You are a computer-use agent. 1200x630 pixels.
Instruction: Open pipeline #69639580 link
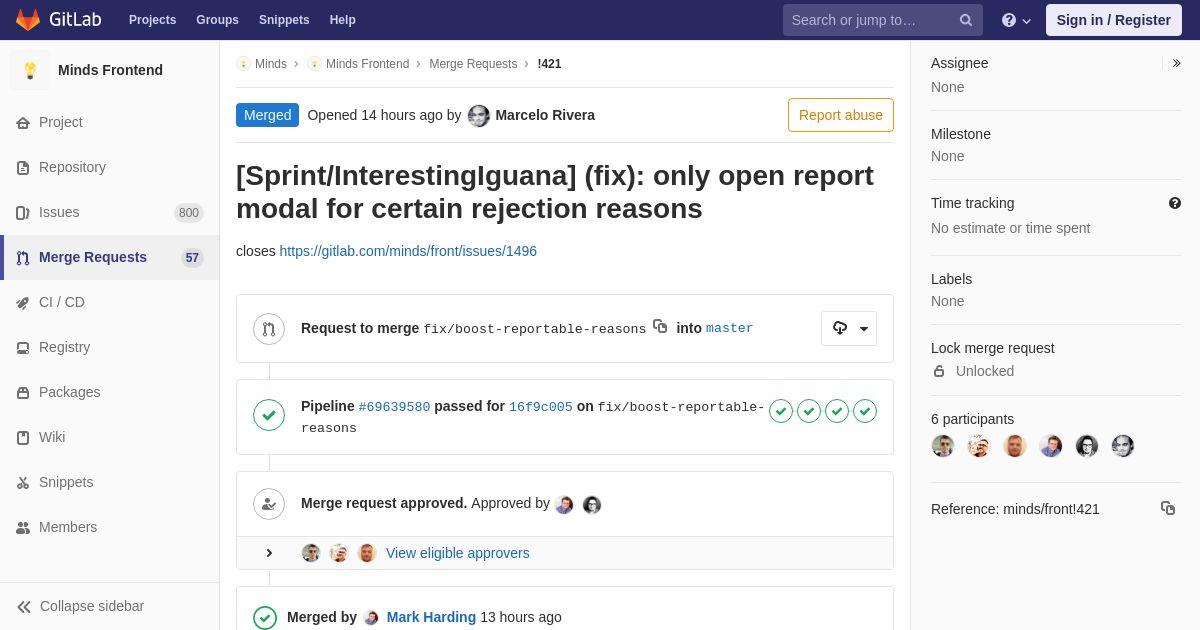coord(394,407)
